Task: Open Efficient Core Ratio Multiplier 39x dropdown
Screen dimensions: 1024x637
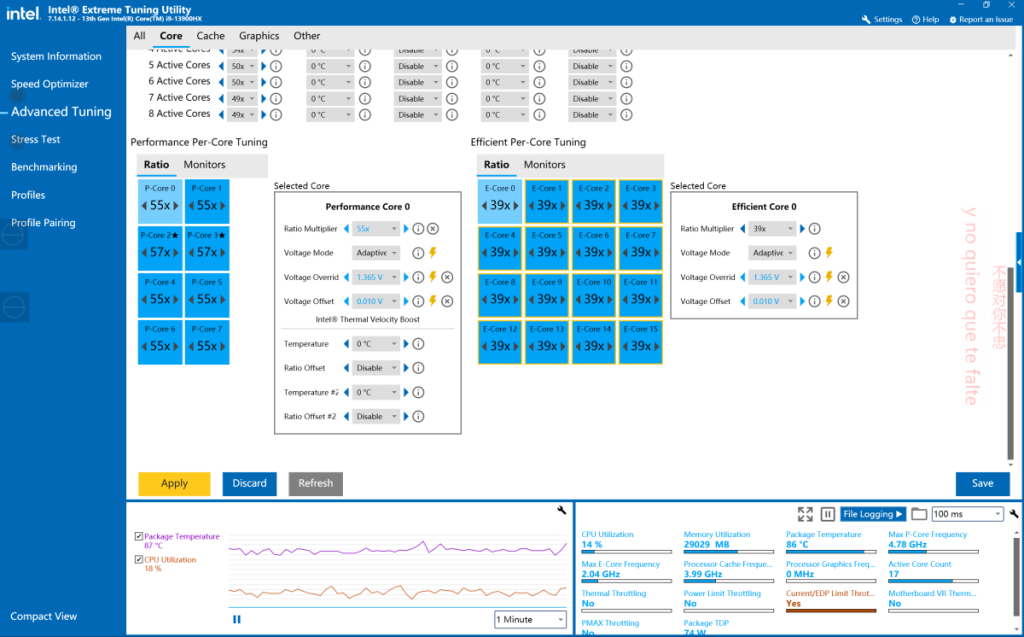Action: pos(773,229)
